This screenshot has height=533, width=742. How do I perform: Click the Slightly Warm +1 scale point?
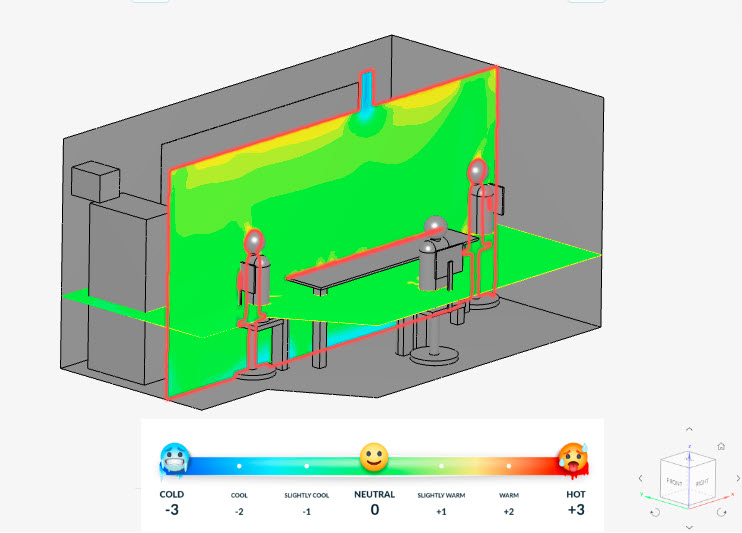click(441, 466)
